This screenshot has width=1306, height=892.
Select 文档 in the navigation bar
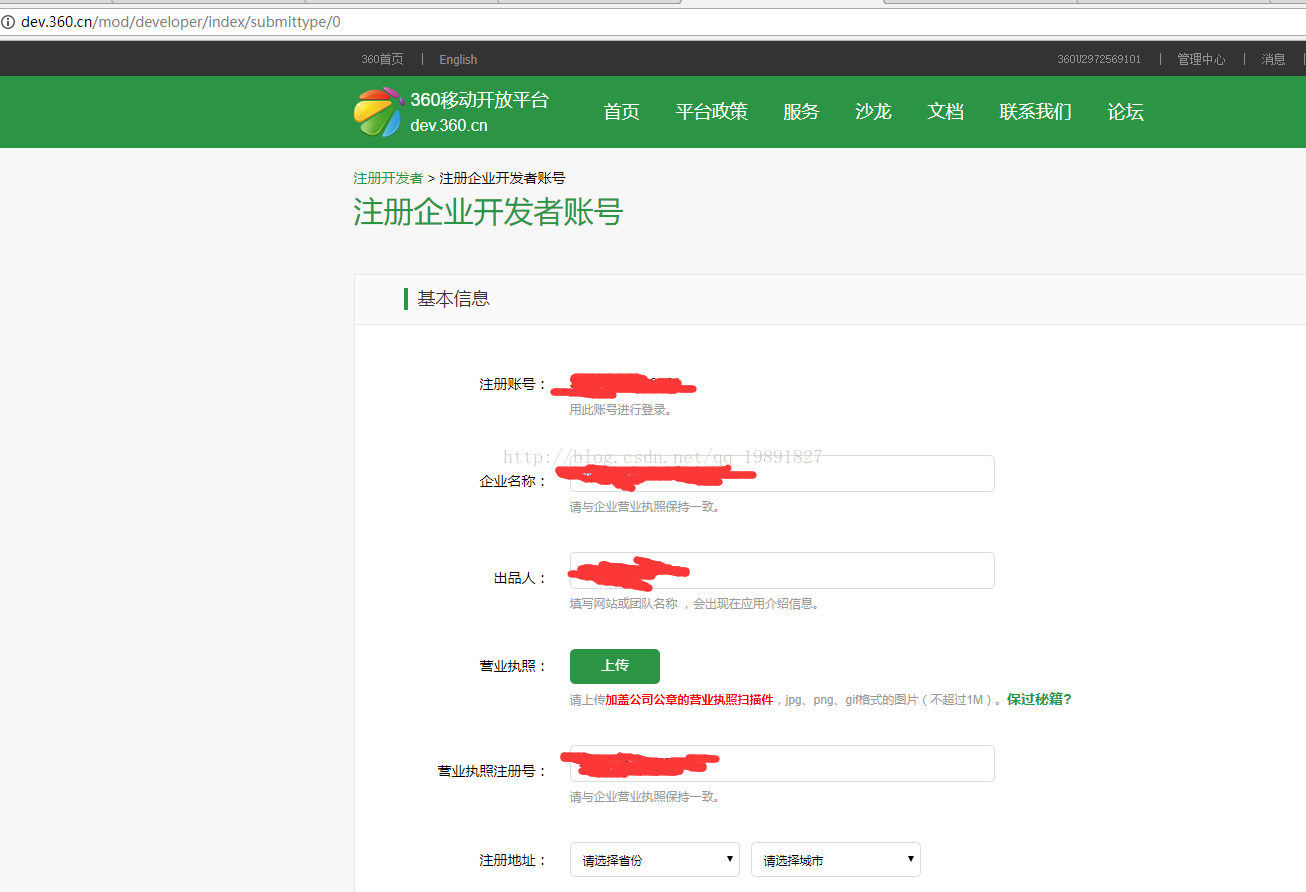click(945, 112)
